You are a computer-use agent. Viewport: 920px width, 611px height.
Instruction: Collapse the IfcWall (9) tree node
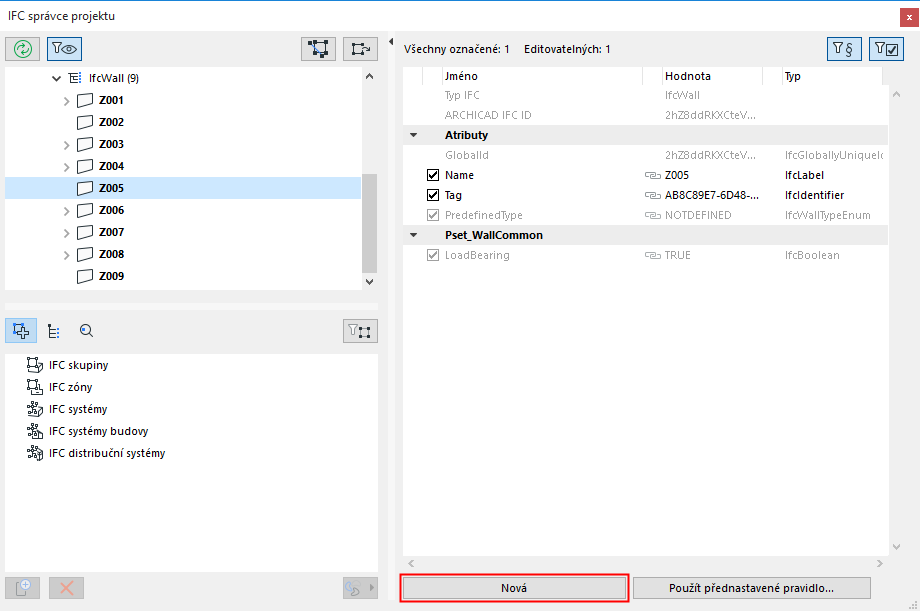pos(56,78)
